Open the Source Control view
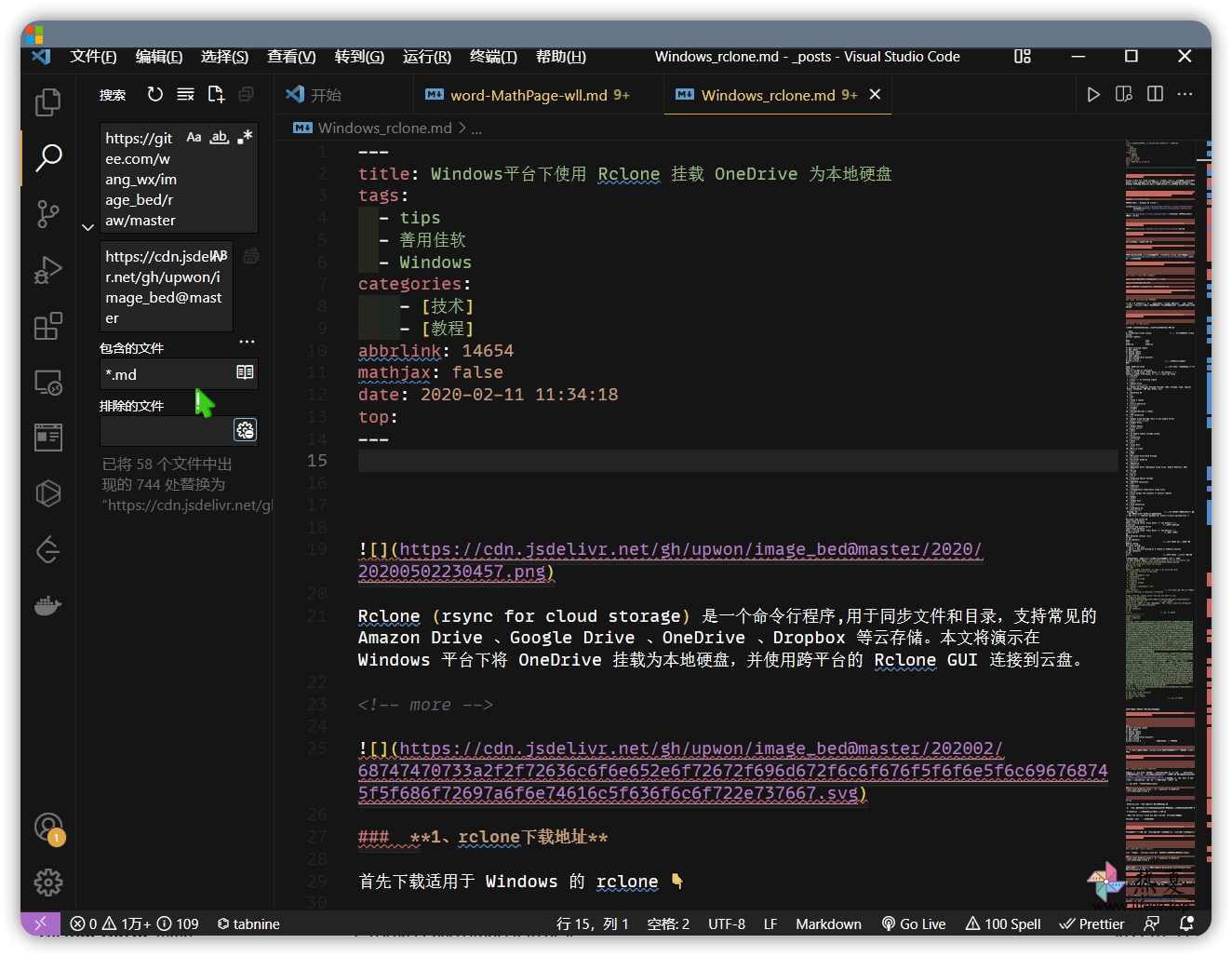Image resolution: width=1232 pixels, height=957 pixels. click(48, 214)
